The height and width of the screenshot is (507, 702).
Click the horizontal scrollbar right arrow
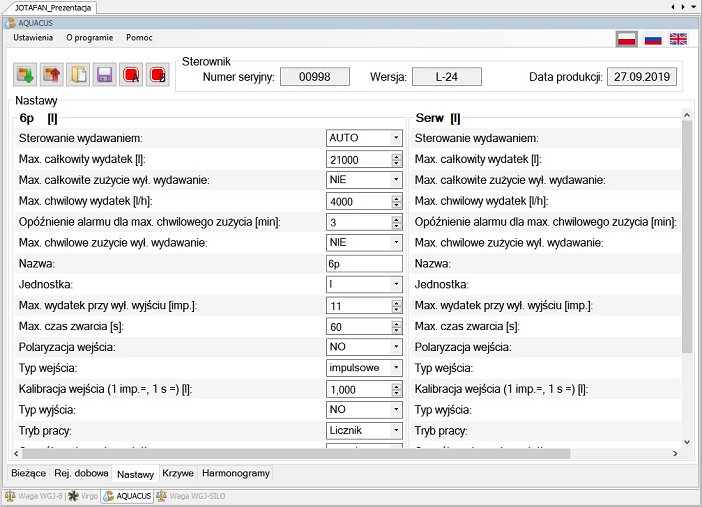click(675, 454)
